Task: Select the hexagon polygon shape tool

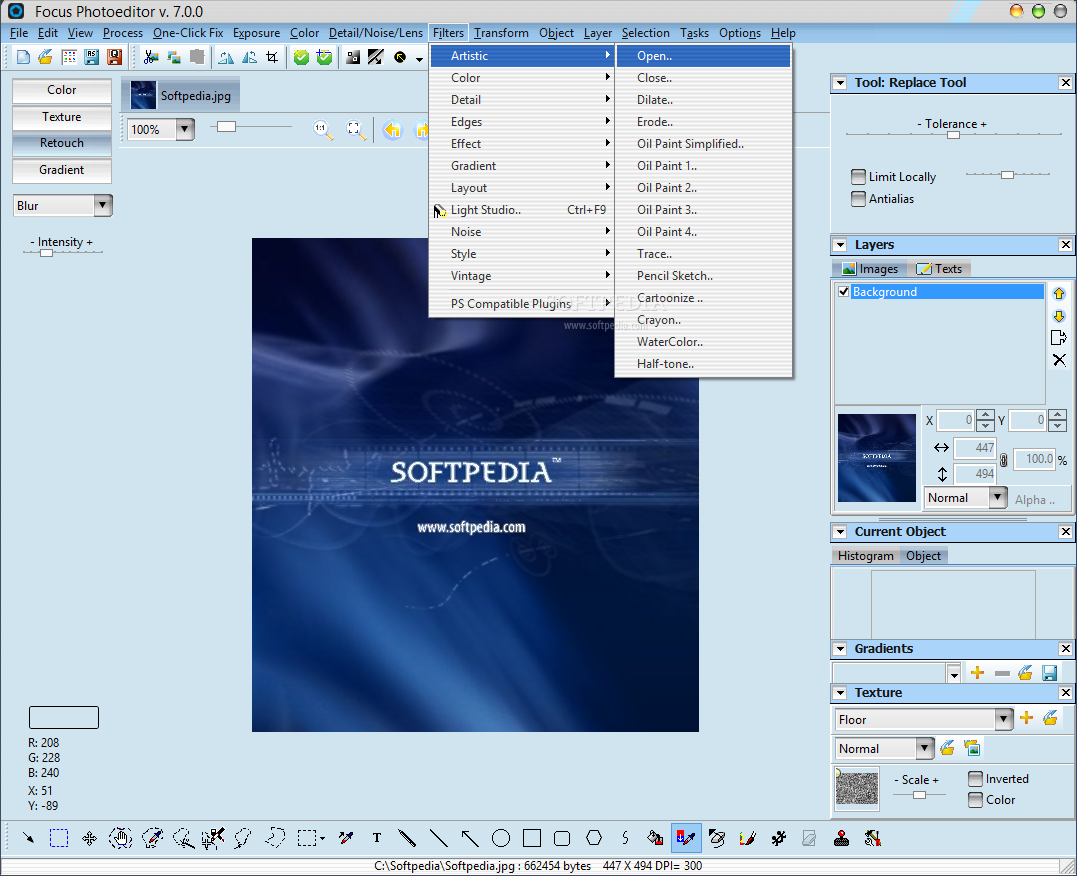Action: point(593,838)
